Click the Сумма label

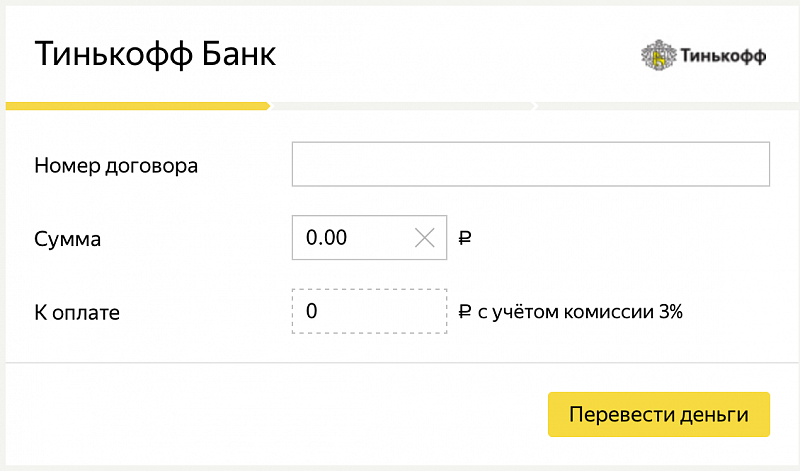(x=68, y=239)
